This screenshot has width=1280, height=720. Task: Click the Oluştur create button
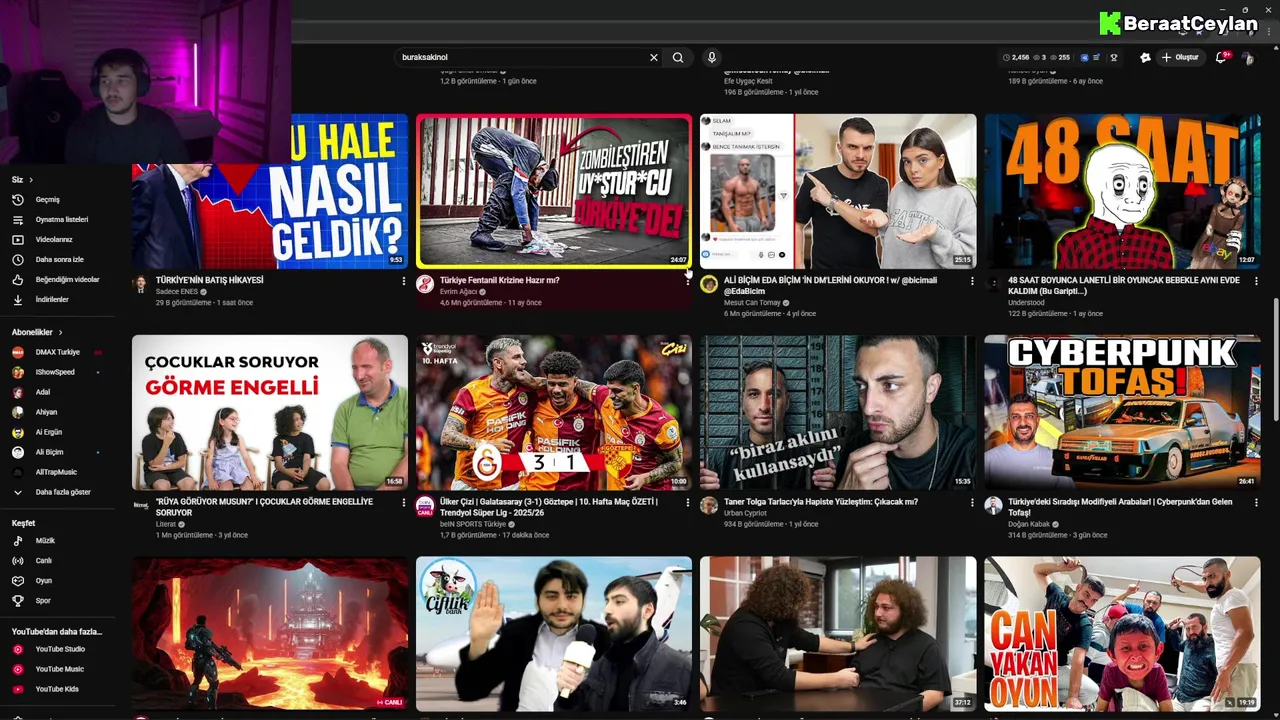click(x=1180, y=58)
